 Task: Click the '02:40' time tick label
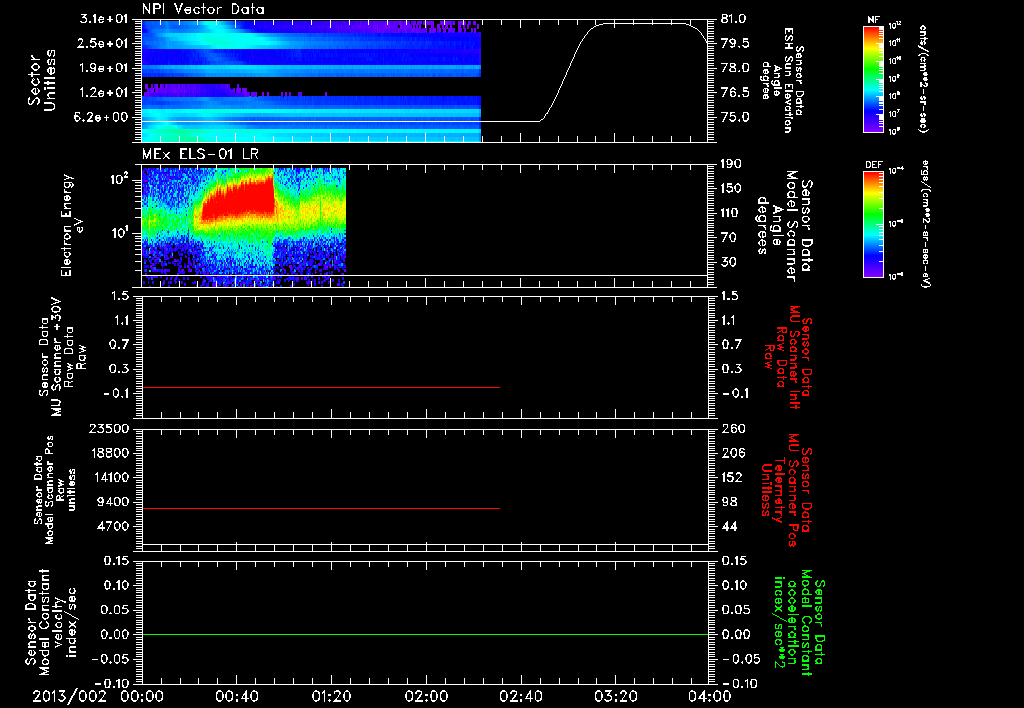520,696
